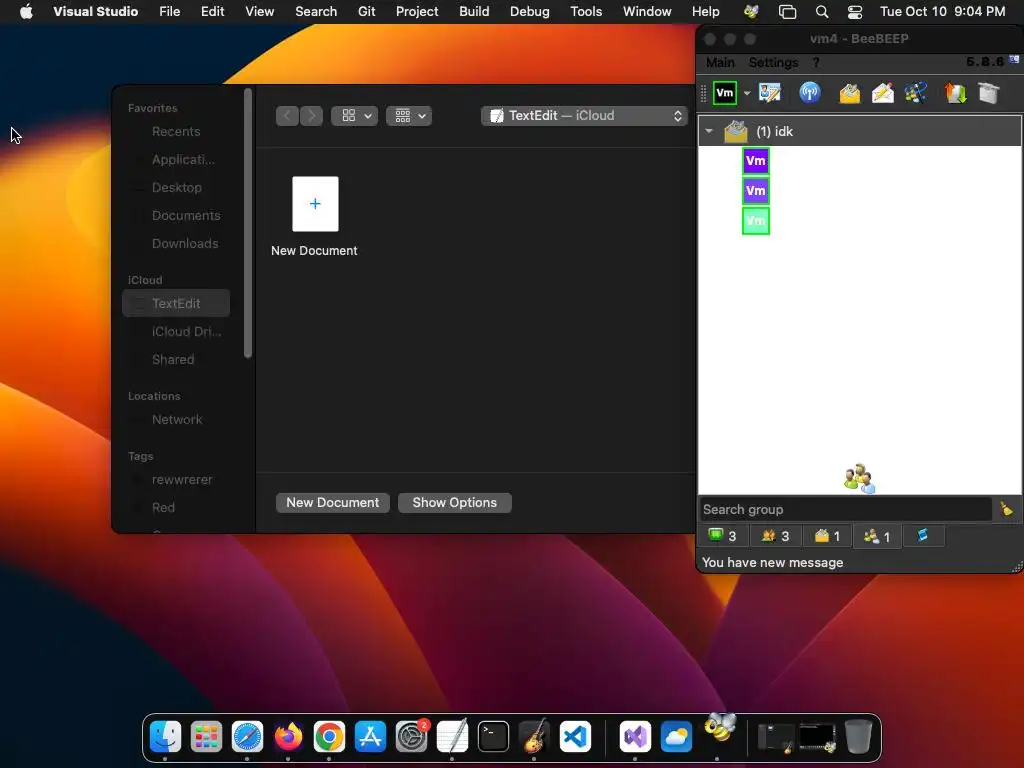This screenshot has height=768, width=1024.
Task: Open GarageBand from the Dock
Action: [x=534, y=737]
